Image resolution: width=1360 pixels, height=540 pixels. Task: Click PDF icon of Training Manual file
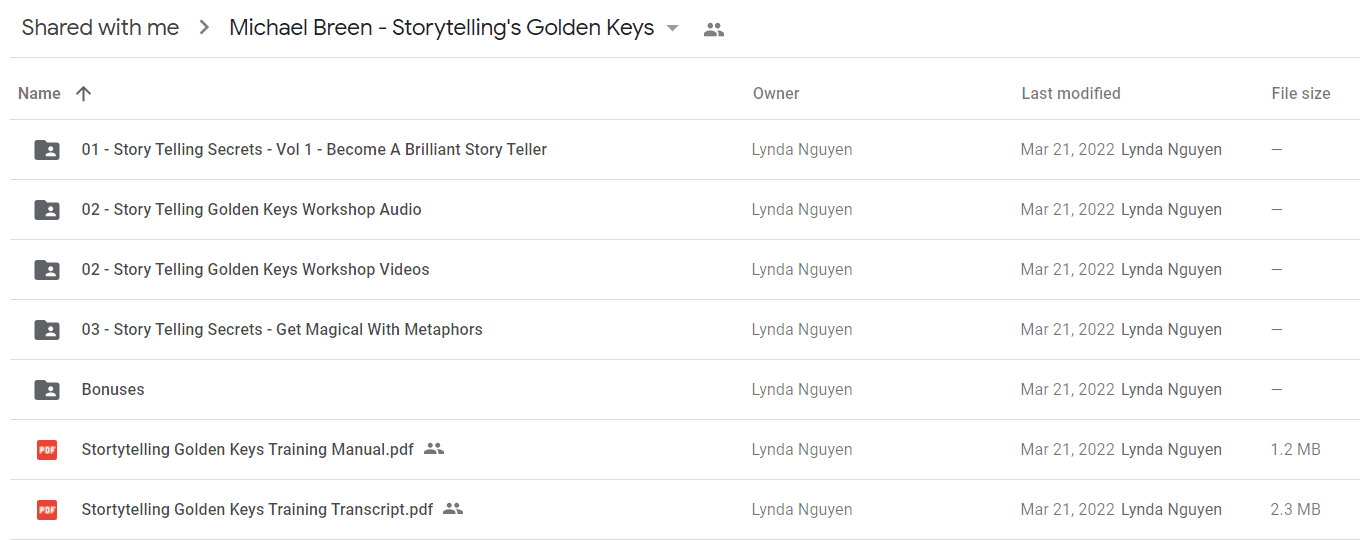47,450
